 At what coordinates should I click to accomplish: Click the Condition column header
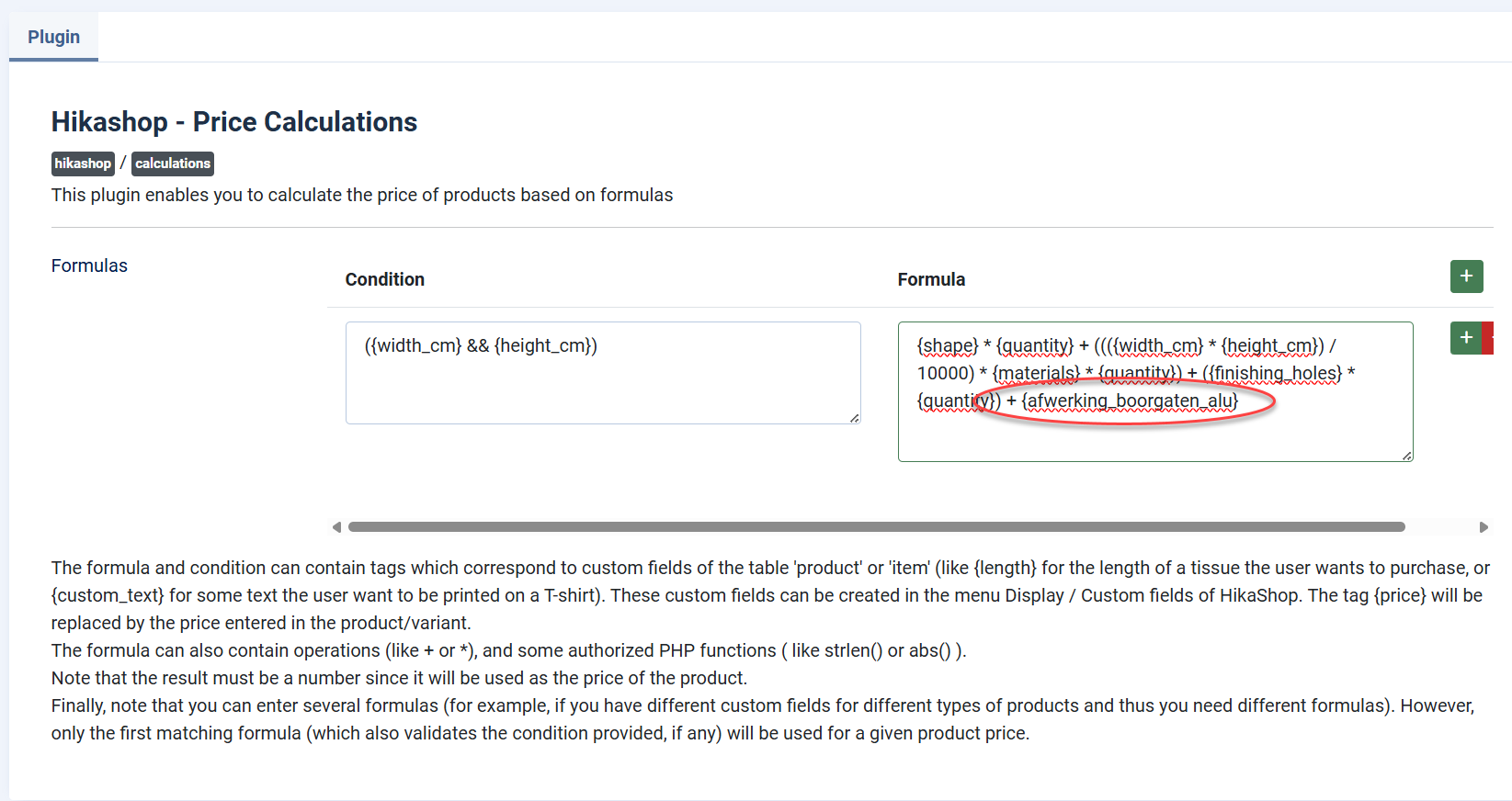[x=384, y=279]
